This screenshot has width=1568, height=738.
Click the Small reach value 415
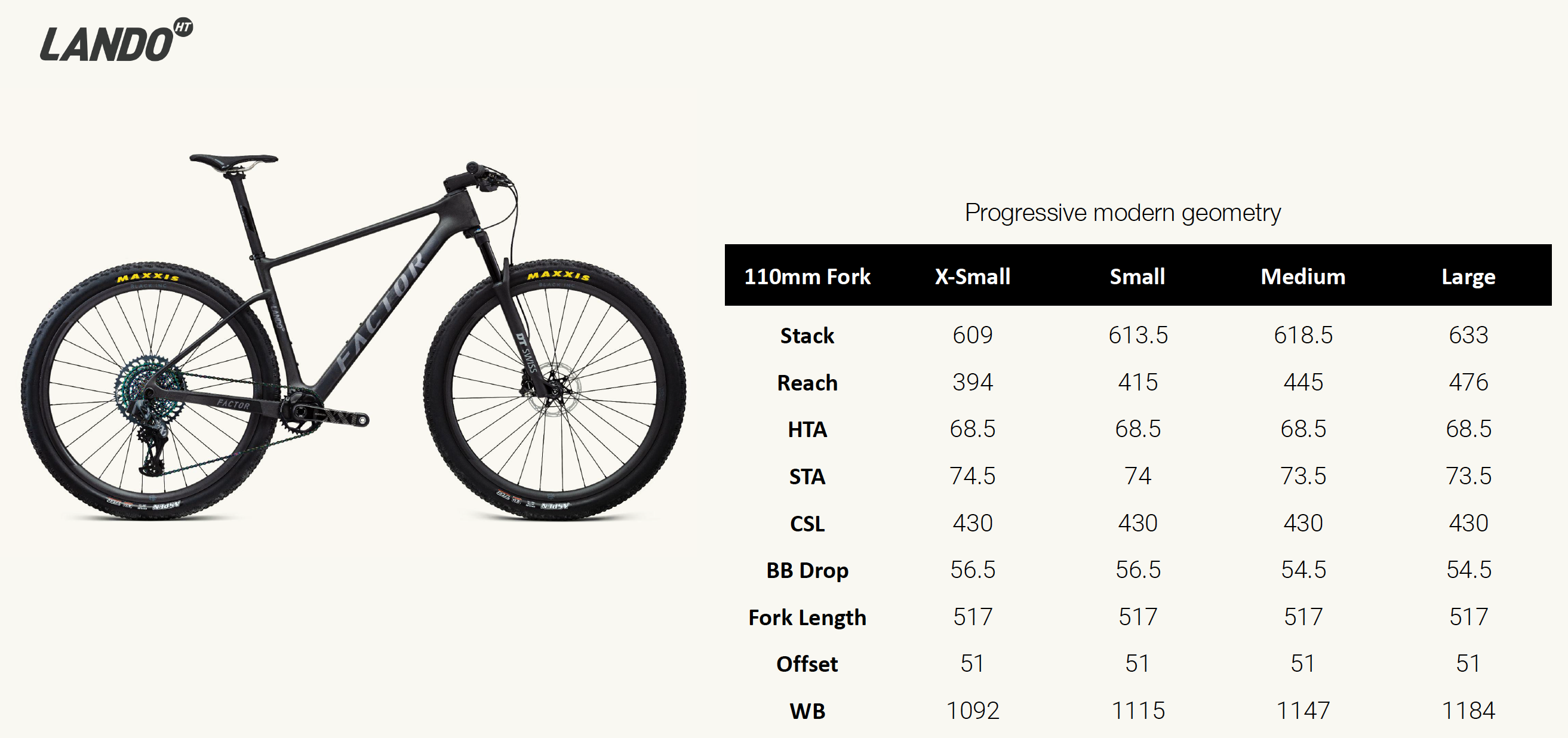point(1137,382)
